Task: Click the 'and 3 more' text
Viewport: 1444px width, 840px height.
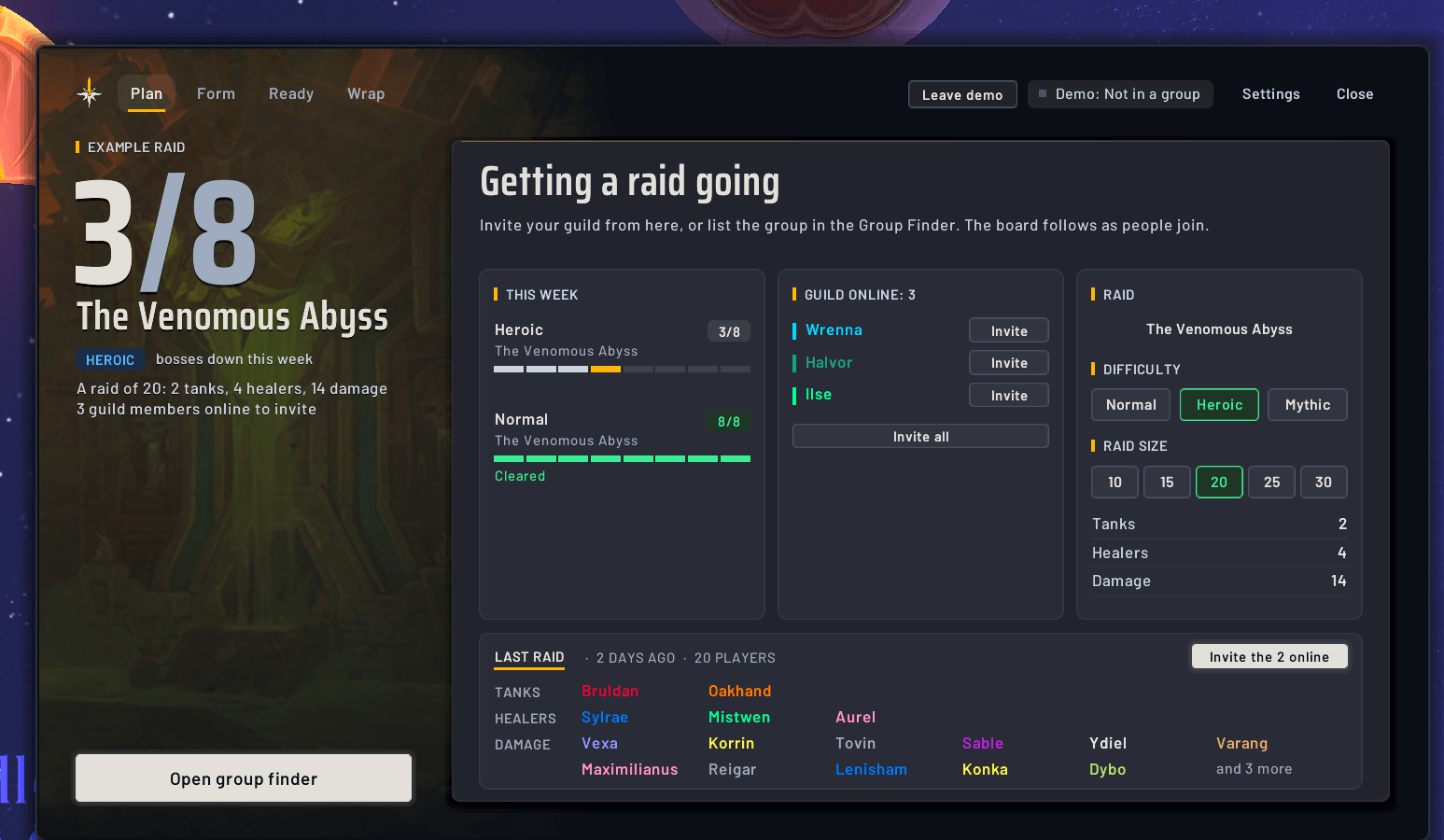Action: pos(1254,769)
